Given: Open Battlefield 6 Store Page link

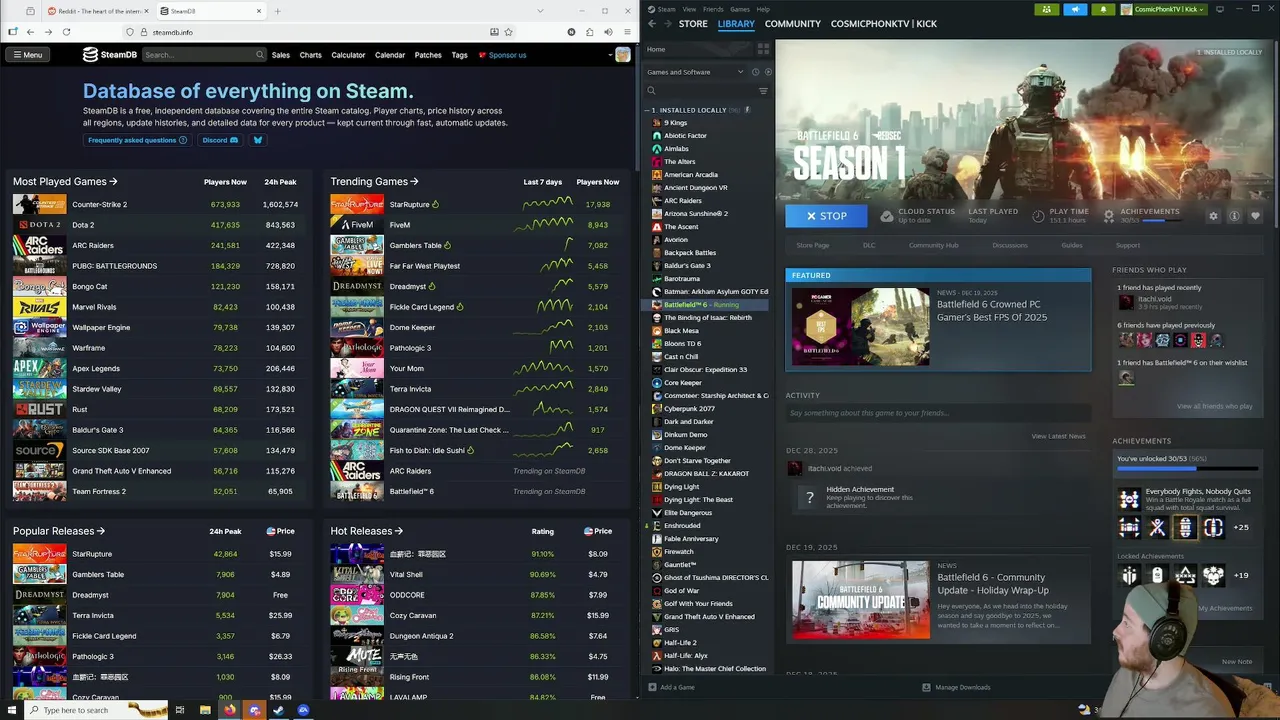Looking at the screenshot, I should [x=813, y=245].
